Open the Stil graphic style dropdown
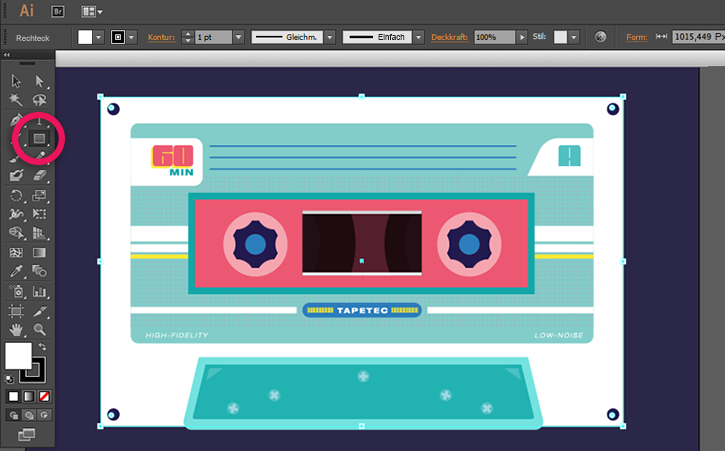This screenshot has width=725, height=451. pyautogui.click(x=574, y=37)
